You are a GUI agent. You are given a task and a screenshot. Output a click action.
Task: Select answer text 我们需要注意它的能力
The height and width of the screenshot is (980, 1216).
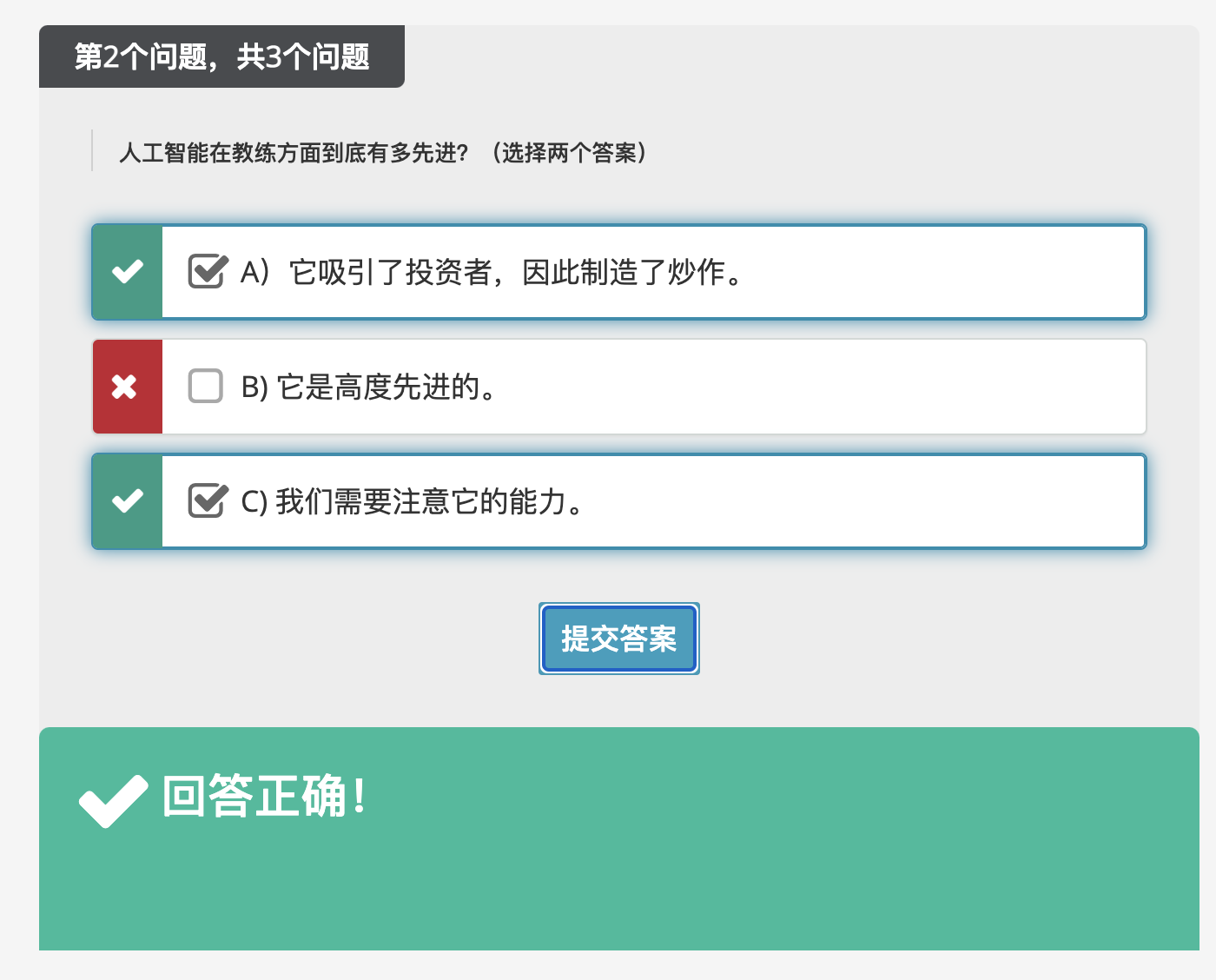pyautogui.click(x=429, y=502)
